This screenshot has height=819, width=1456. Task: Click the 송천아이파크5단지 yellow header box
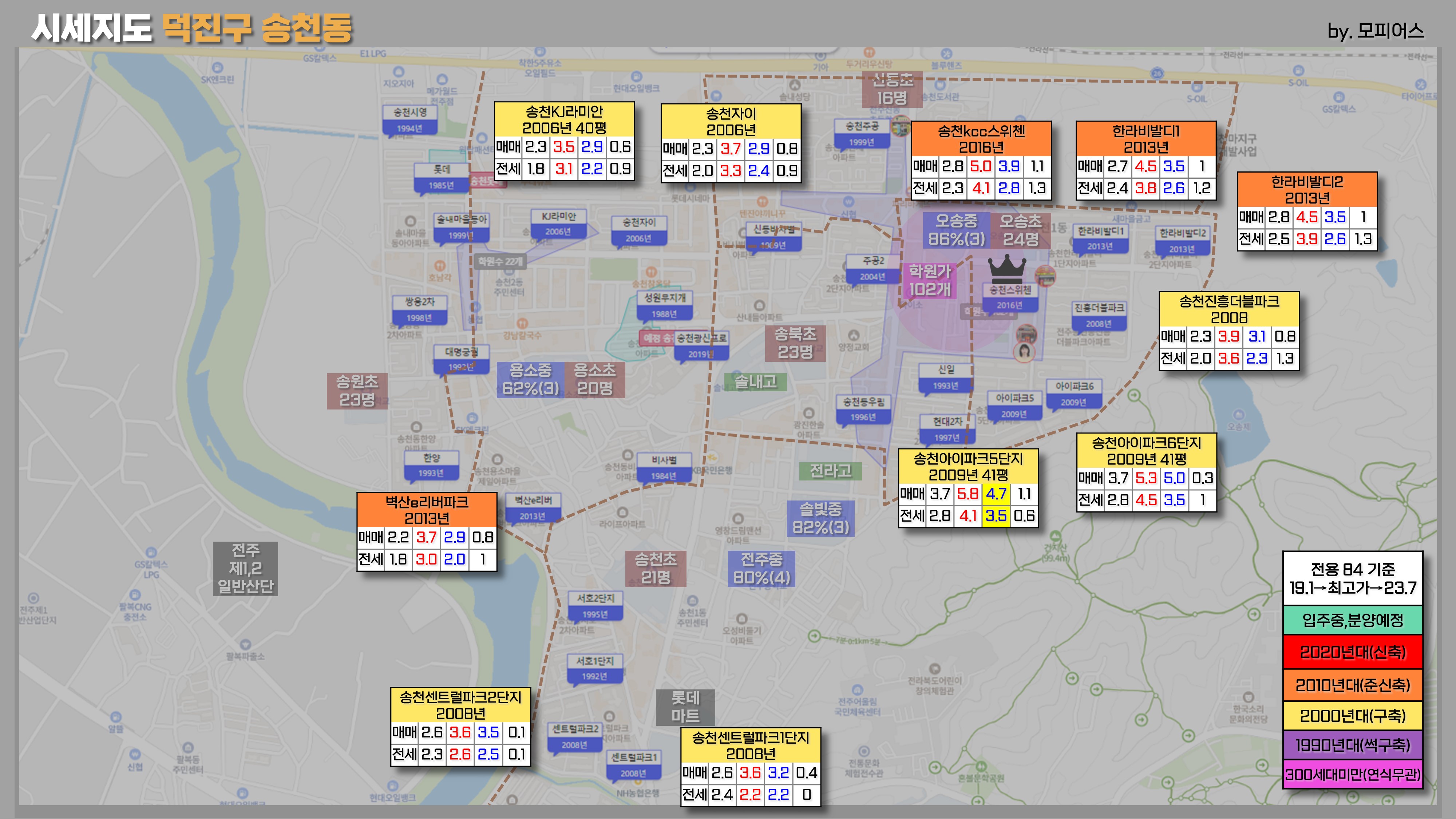pyautogui.click(x=968, y=466)
